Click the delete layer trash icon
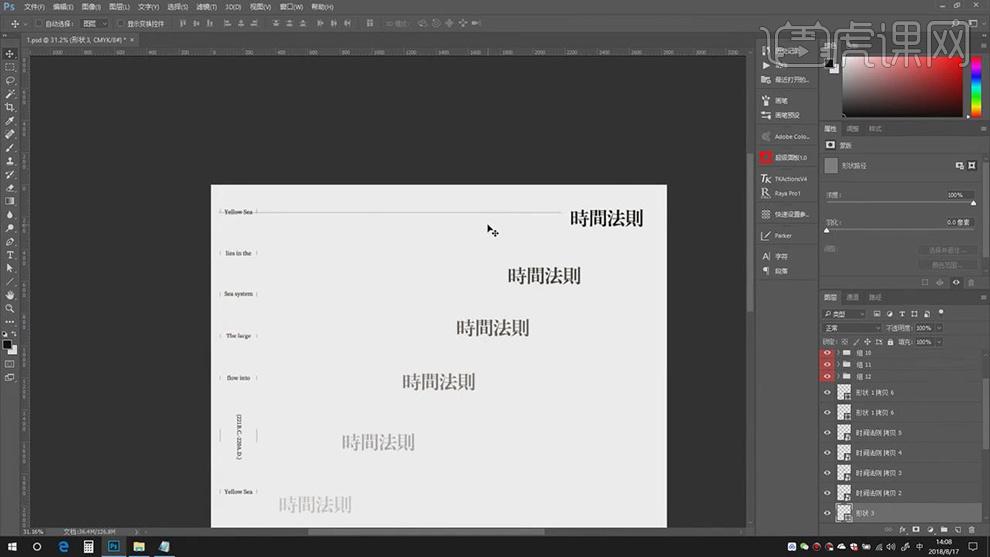Screen dimensions: 990x557 972,530
